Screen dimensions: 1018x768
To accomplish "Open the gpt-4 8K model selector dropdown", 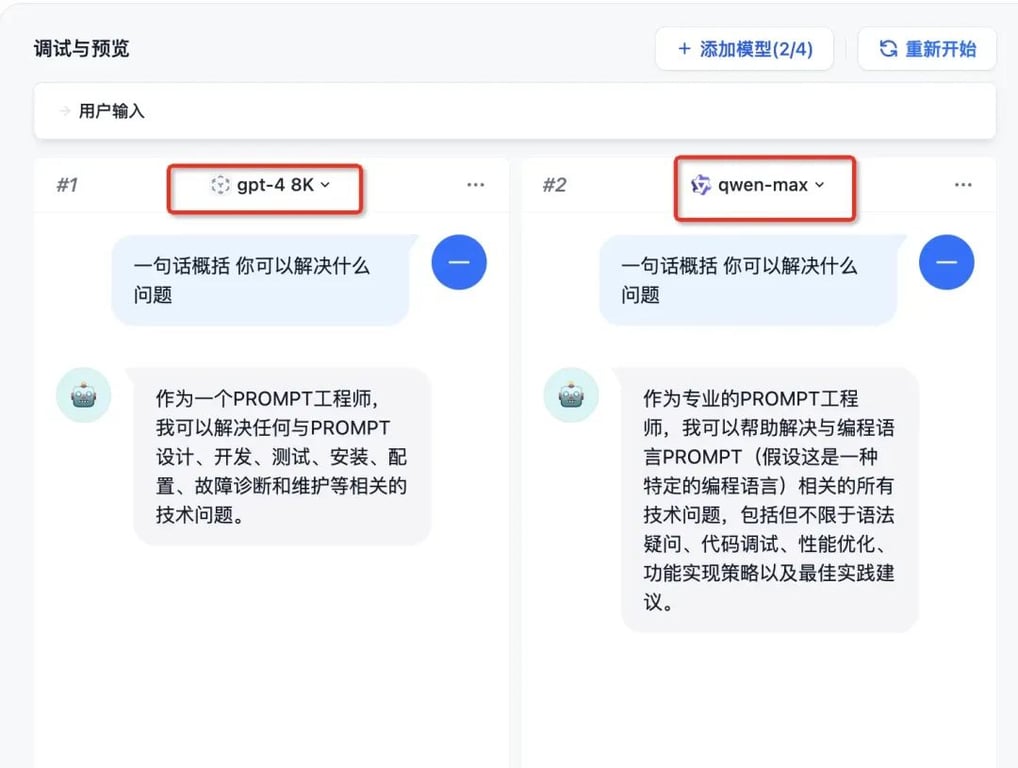I will (x=264, y=184).
